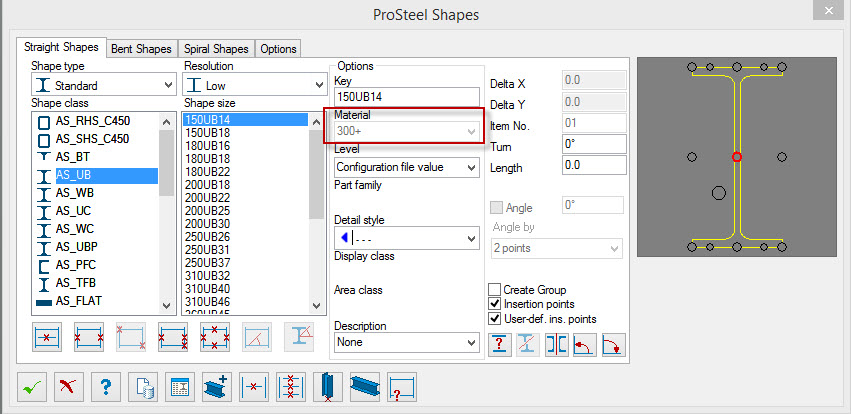Click the single-X between-lines insert icon
The height and width of the screenshot is (414, 851).
254,387
